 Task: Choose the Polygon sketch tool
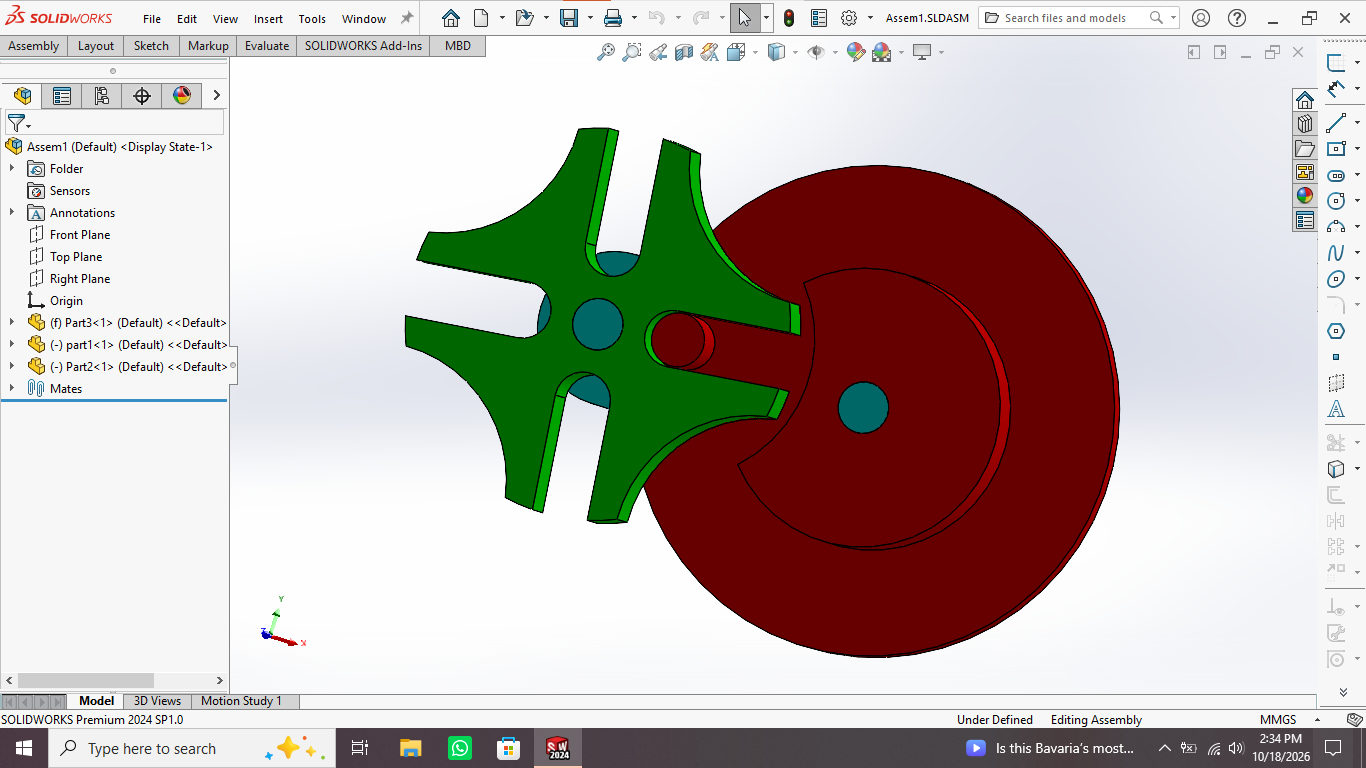tap(1336, 331)
